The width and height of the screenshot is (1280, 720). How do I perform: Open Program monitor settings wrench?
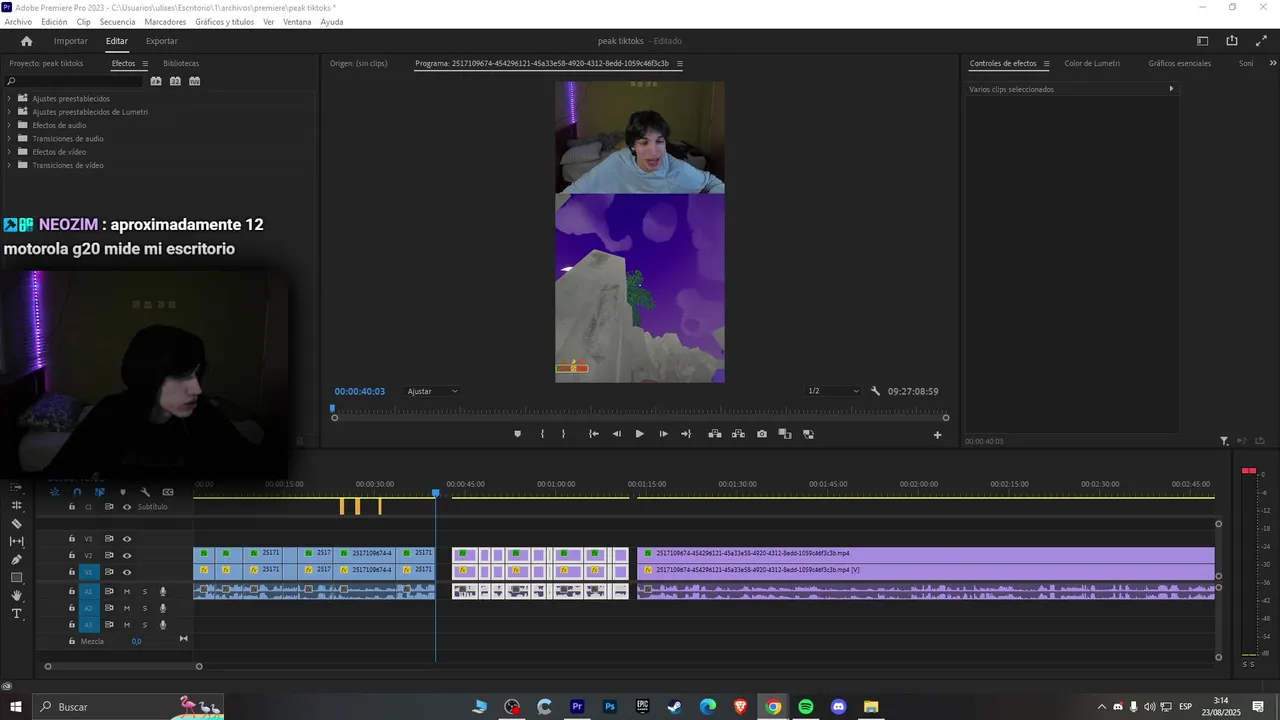tap(875, 391)
